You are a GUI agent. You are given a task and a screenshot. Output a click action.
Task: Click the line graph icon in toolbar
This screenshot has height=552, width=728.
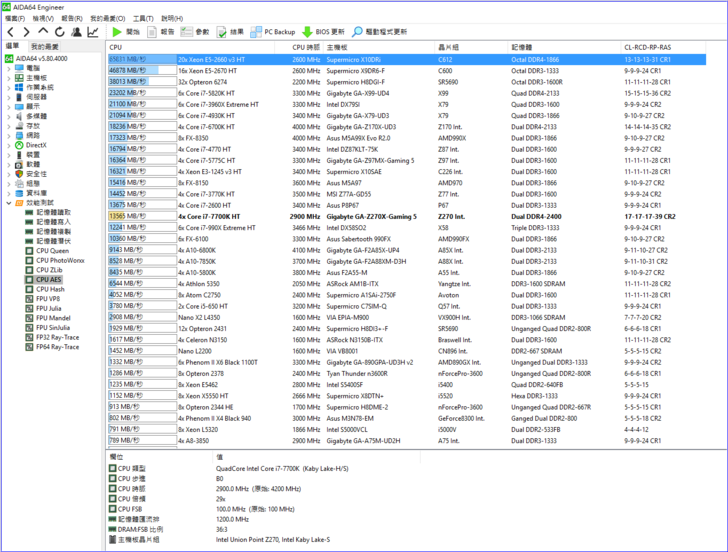(93, 32)
